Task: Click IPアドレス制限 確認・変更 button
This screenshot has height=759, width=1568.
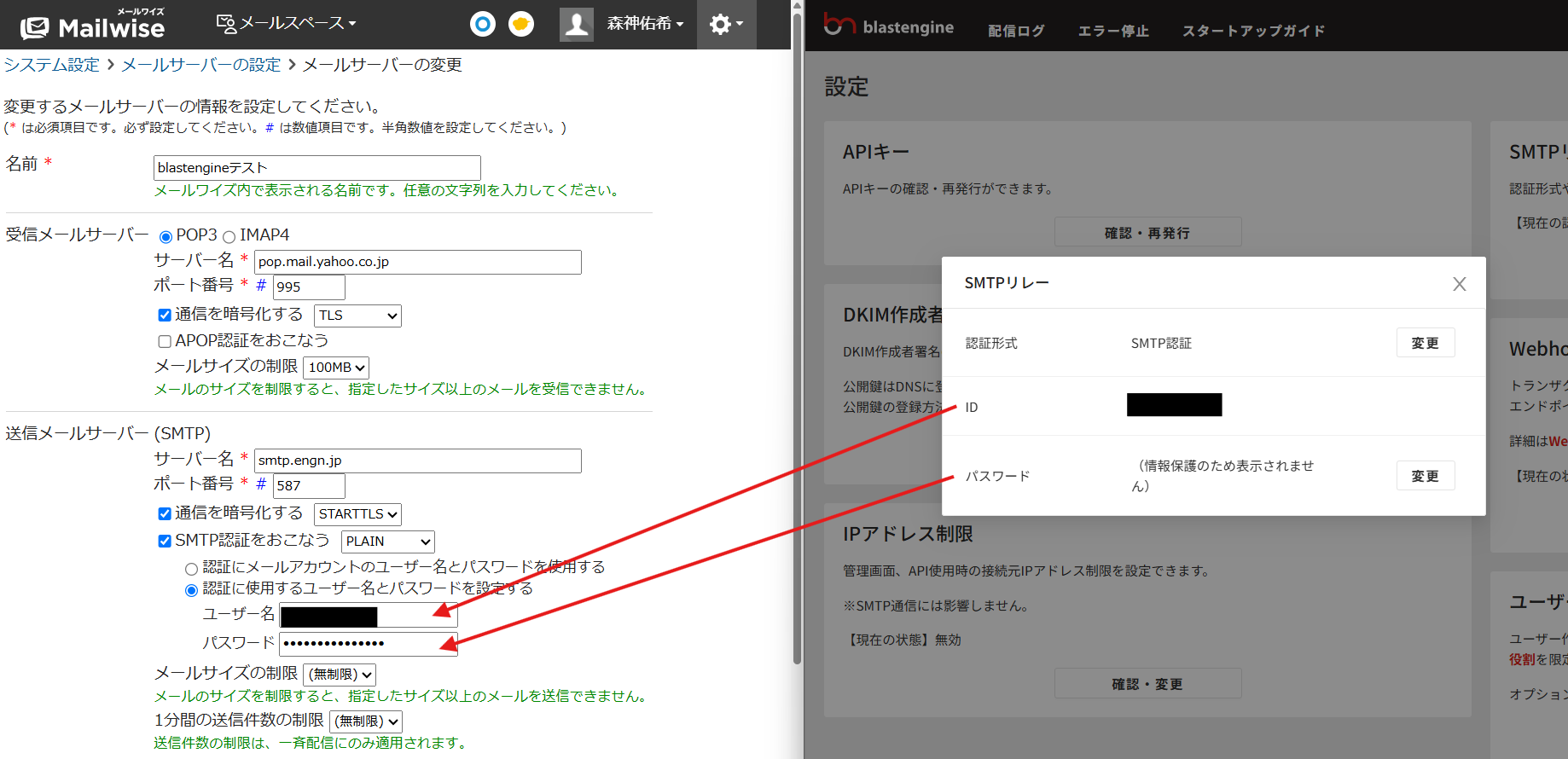Action: click(x=1147, y=683)
